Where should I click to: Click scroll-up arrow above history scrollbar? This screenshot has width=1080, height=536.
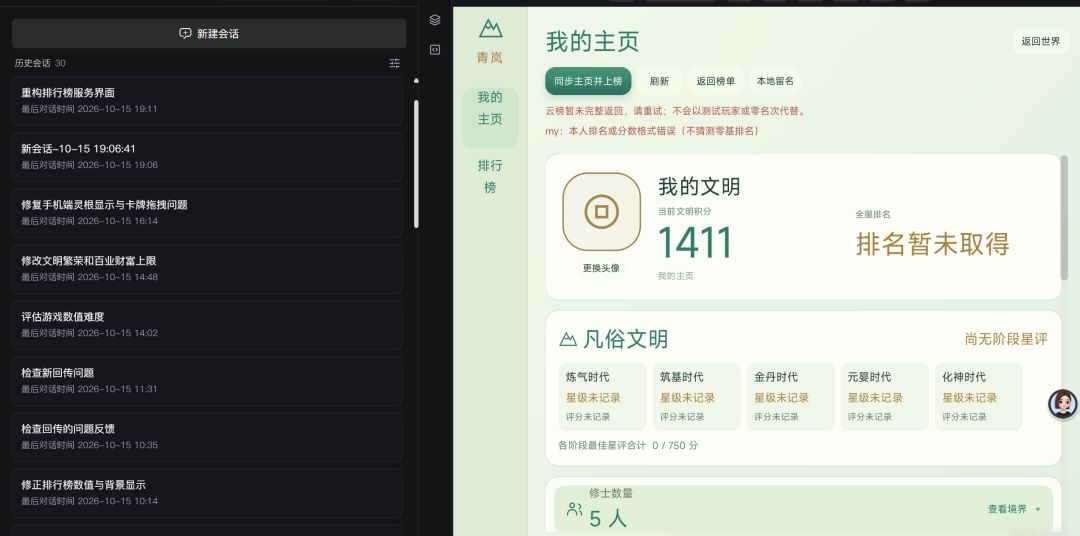[416, 81]
